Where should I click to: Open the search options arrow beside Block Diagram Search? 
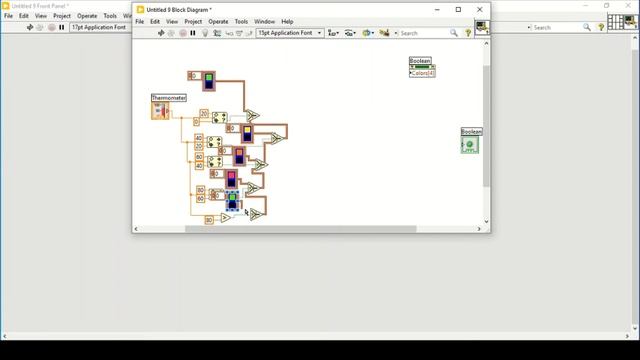[396, 33]
